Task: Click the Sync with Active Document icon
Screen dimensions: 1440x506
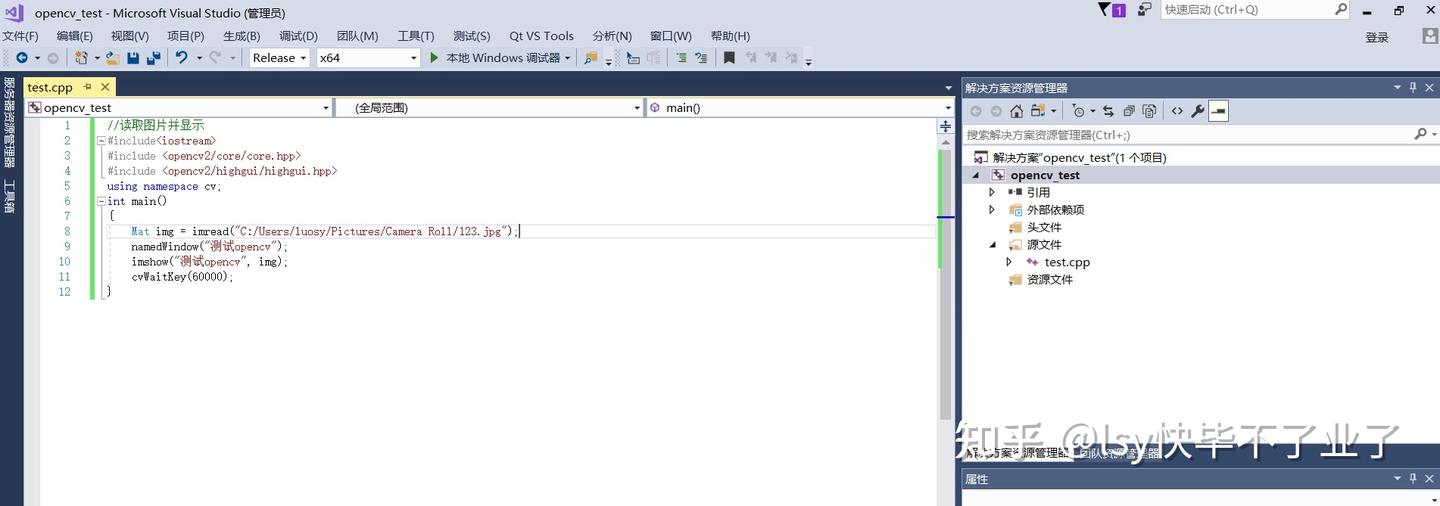Action: (1108, 111)
